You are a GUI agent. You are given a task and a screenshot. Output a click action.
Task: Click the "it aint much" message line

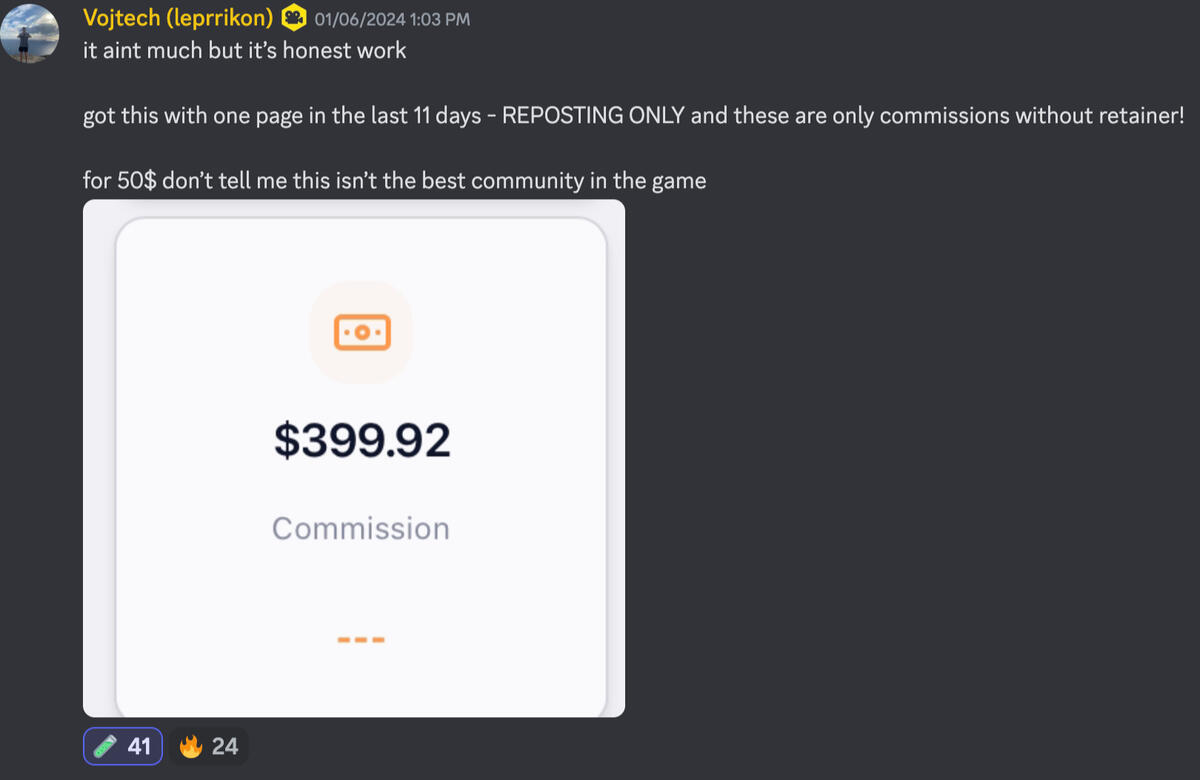pos(244,50)
